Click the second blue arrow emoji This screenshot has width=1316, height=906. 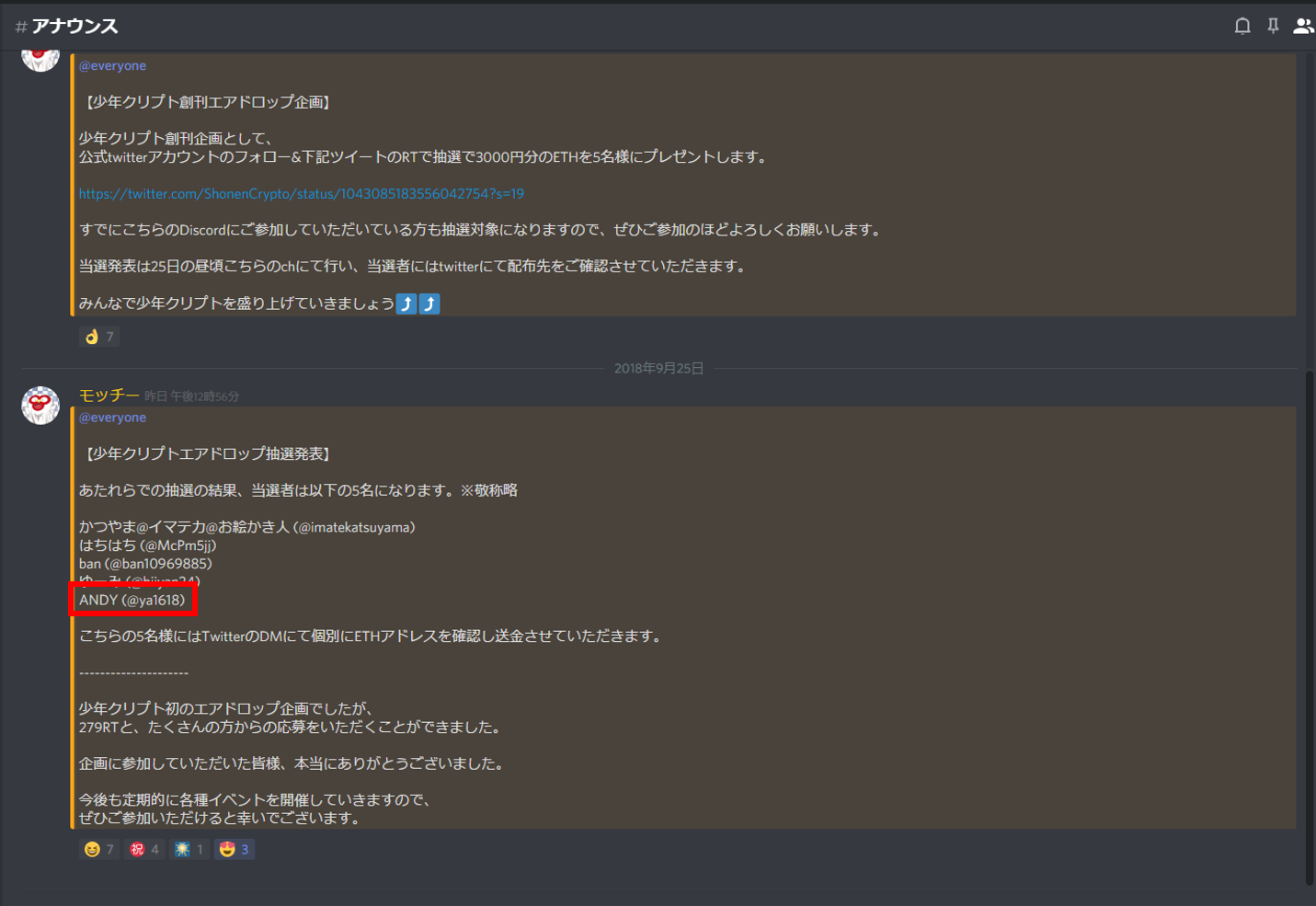click(429, 304)
